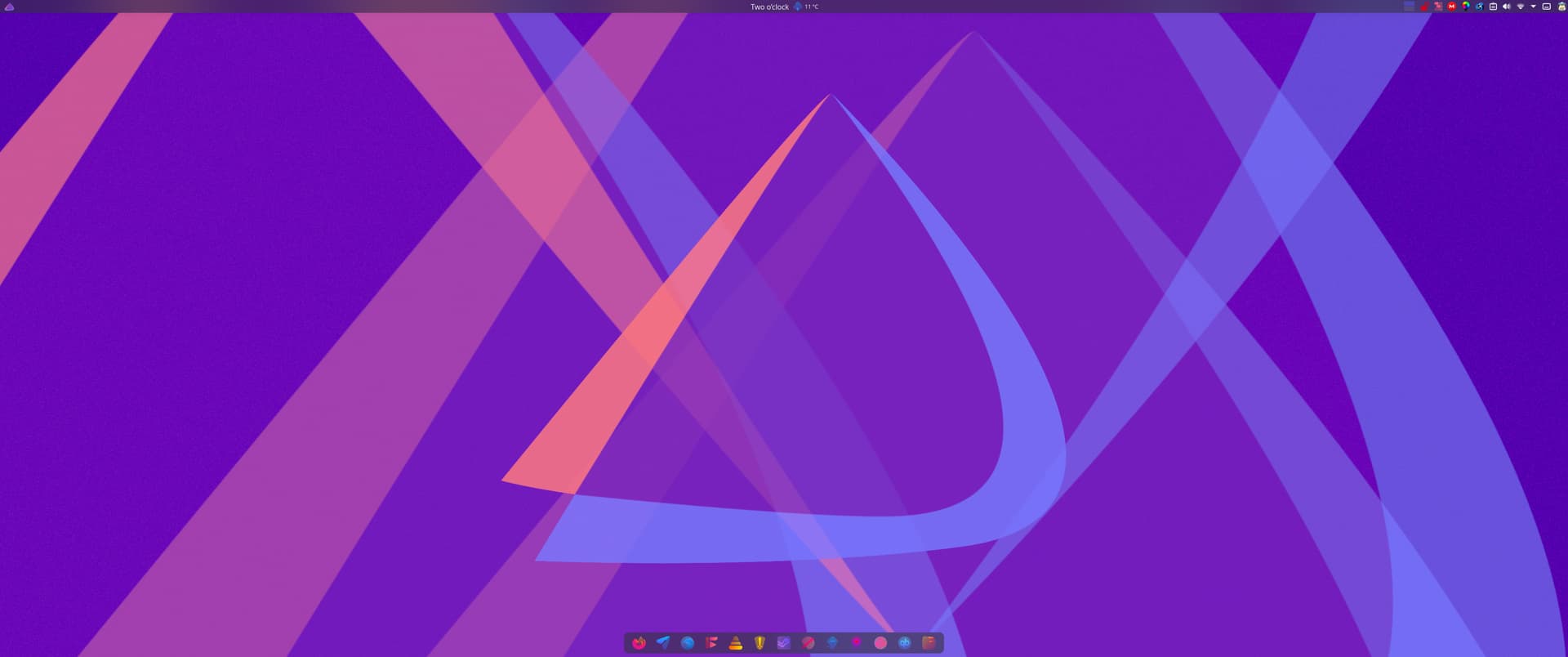
Task: Expand hidden system tray icons arrow
Action: coord(1533,7)
